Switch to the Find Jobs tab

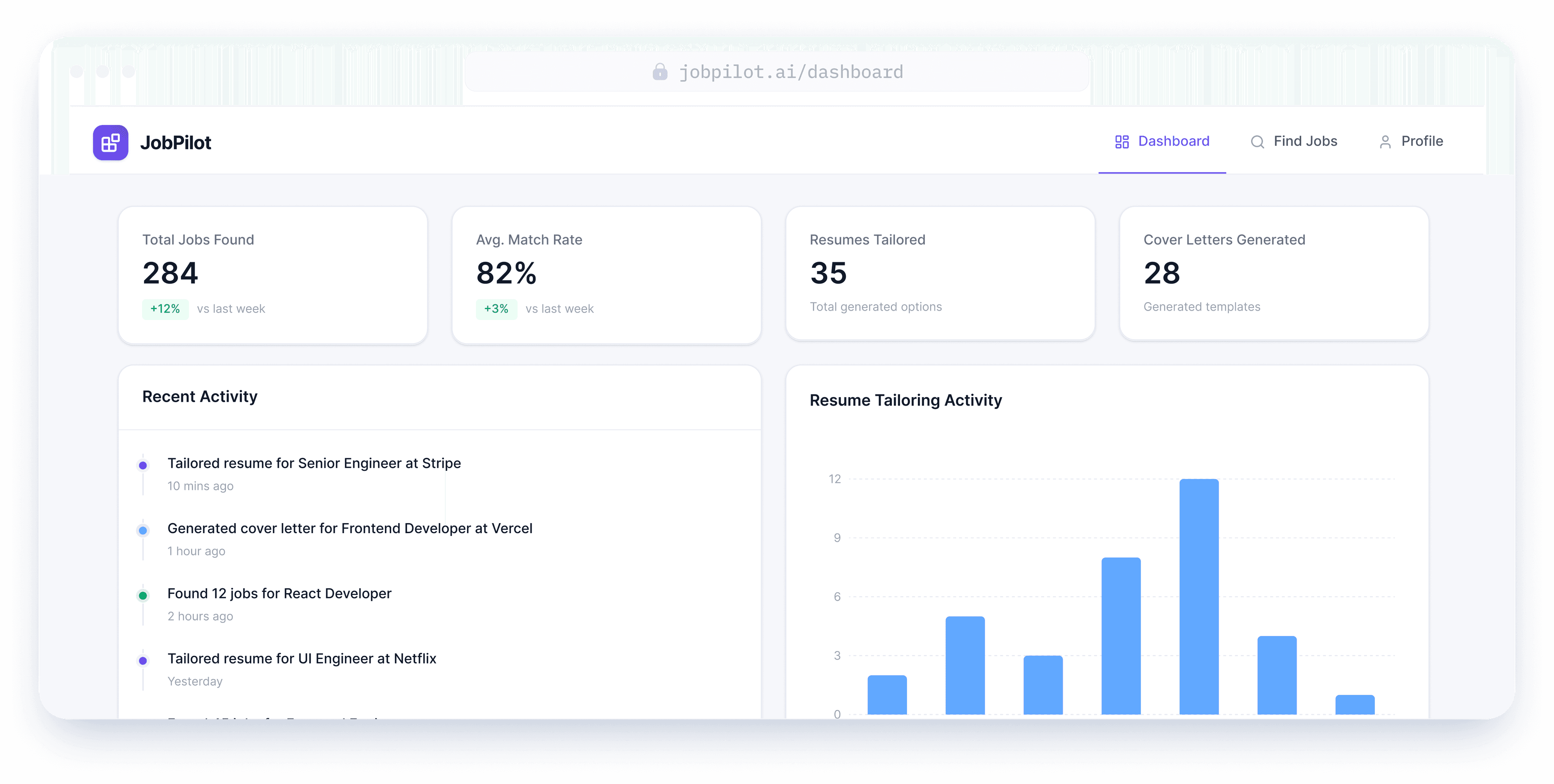(x=1293, y=142)
